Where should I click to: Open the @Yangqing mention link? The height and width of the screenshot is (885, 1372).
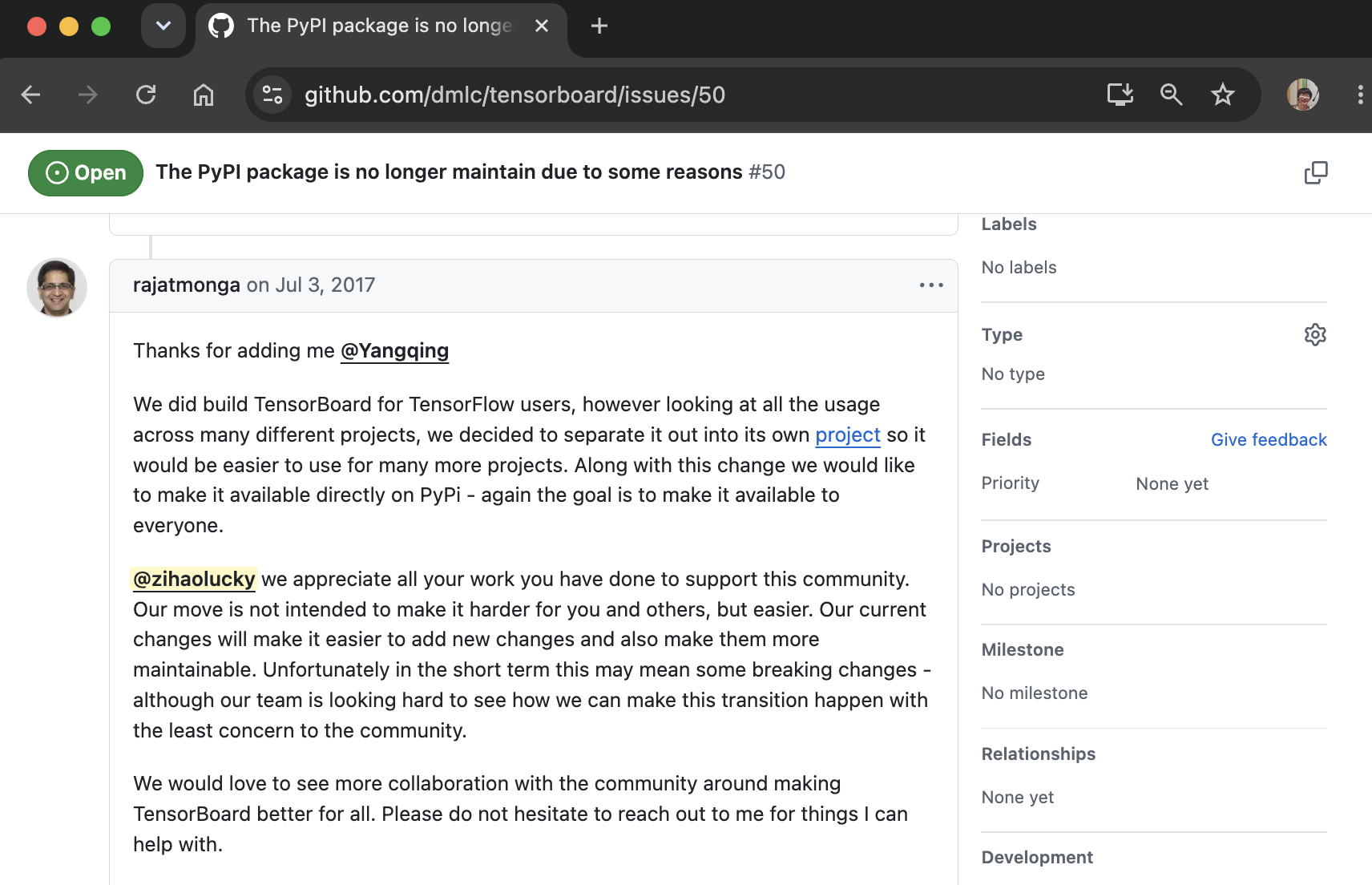tap(394, 351)
